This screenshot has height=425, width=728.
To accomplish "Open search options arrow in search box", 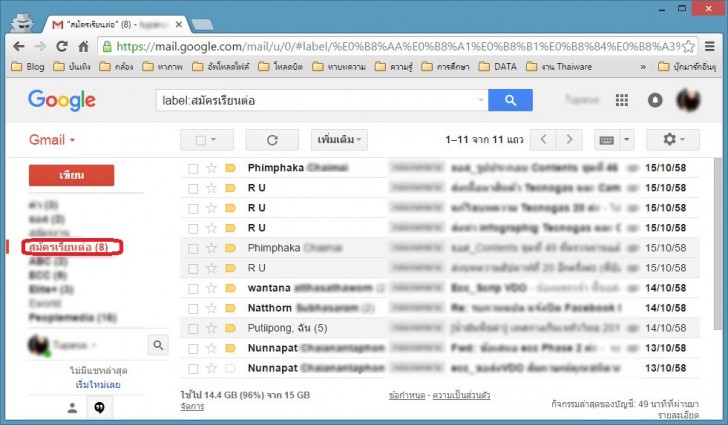I will [481, 100].
